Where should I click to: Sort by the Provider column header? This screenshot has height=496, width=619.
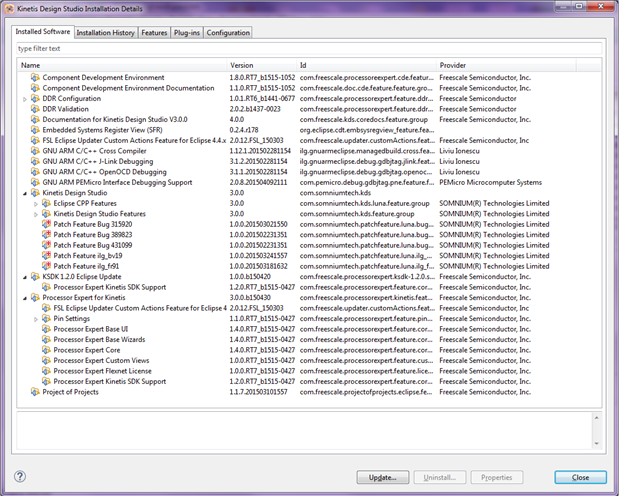click(x=506, y=65)
